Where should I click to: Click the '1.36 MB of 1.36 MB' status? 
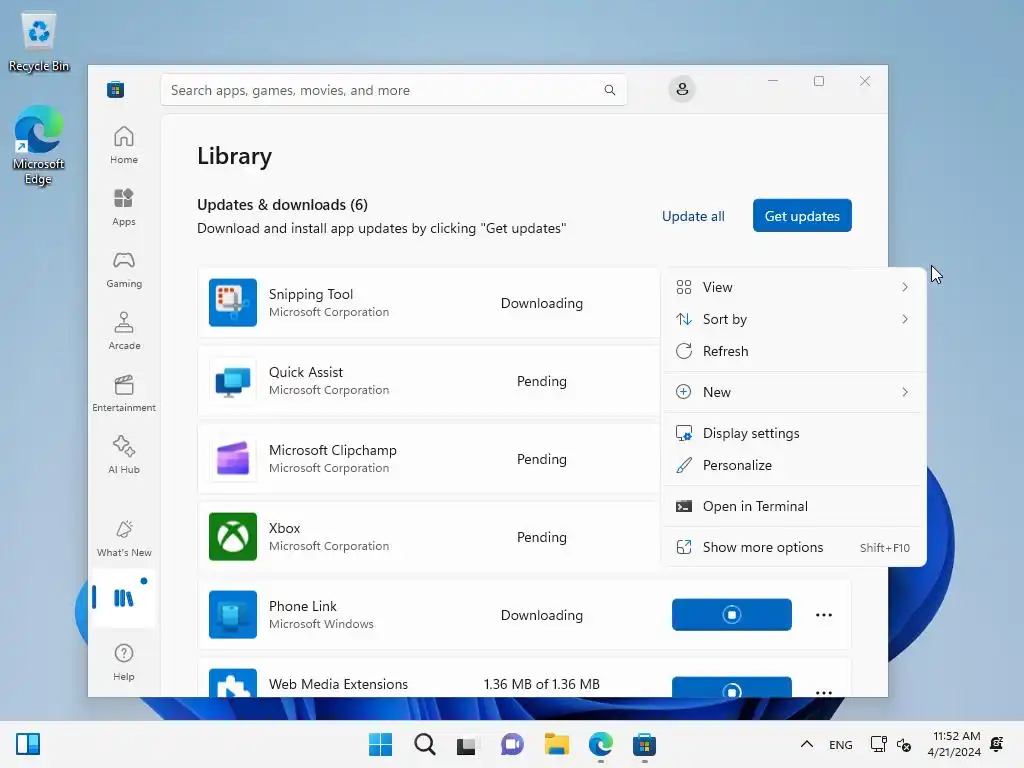point(541,684)
